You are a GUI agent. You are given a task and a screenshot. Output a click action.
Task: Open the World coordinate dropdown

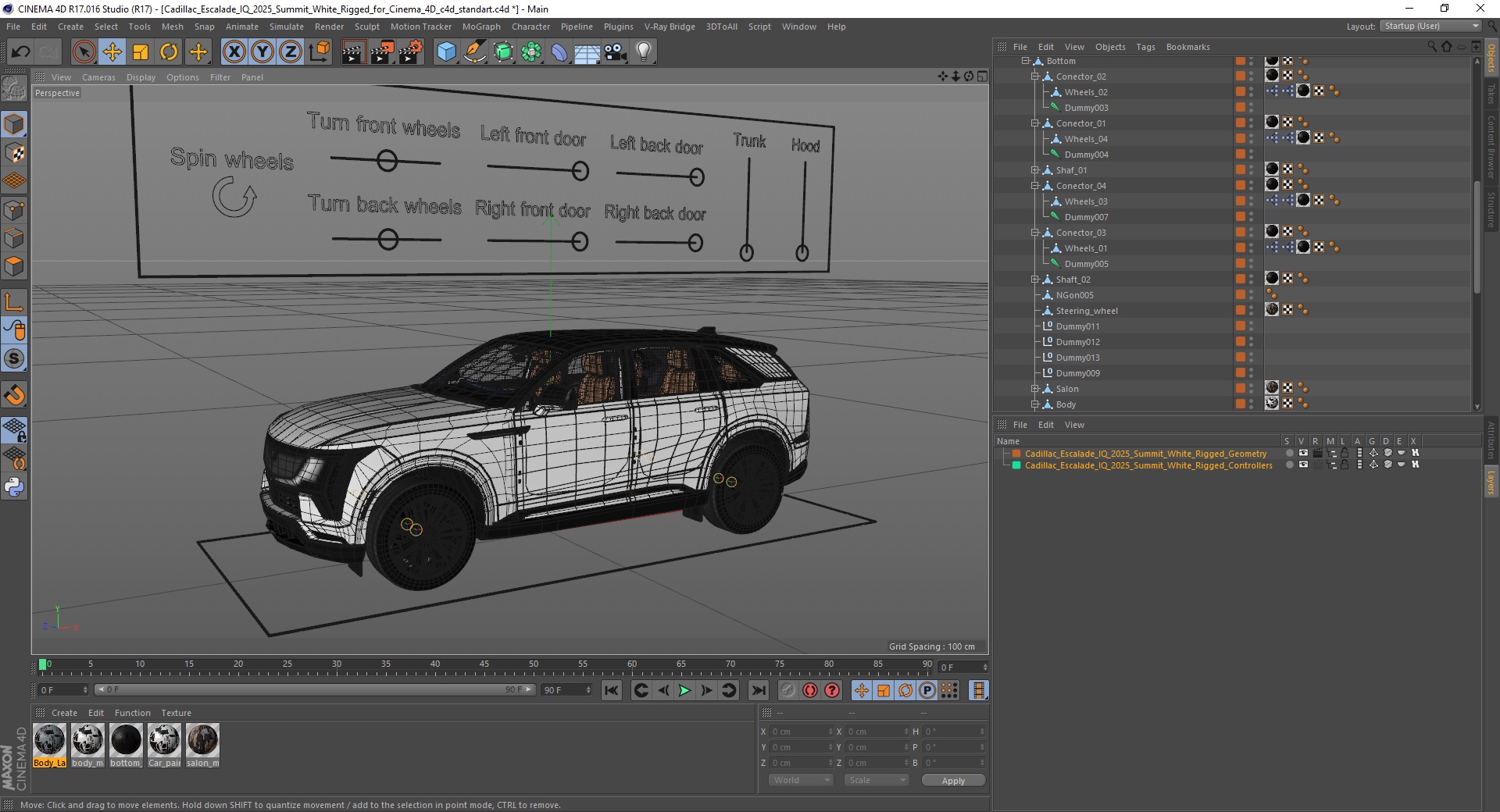801,780
